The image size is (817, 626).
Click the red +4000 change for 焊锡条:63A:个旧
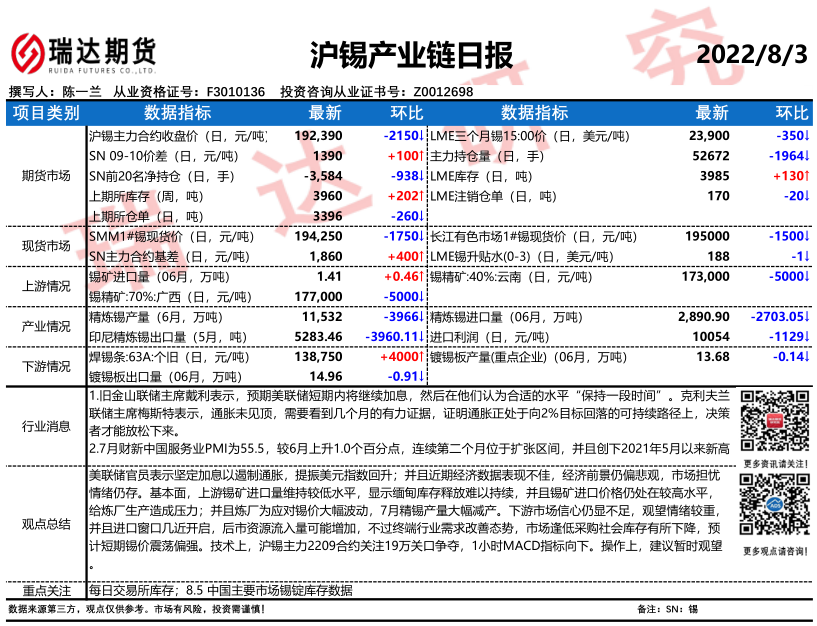(x=401, y=356)
